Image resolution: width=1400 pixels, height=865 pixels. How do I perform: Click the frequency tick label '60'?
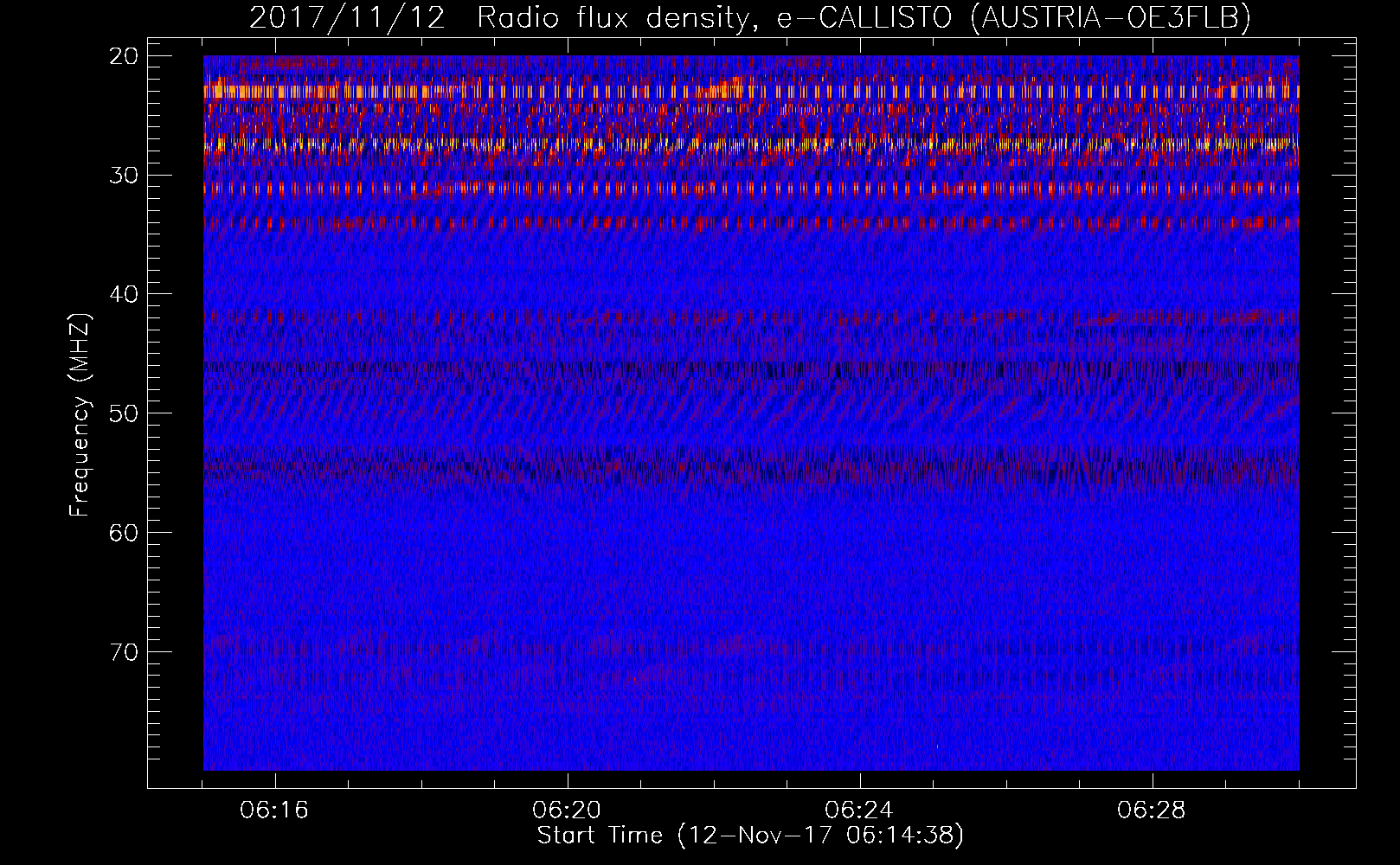(x=125, y=532)
